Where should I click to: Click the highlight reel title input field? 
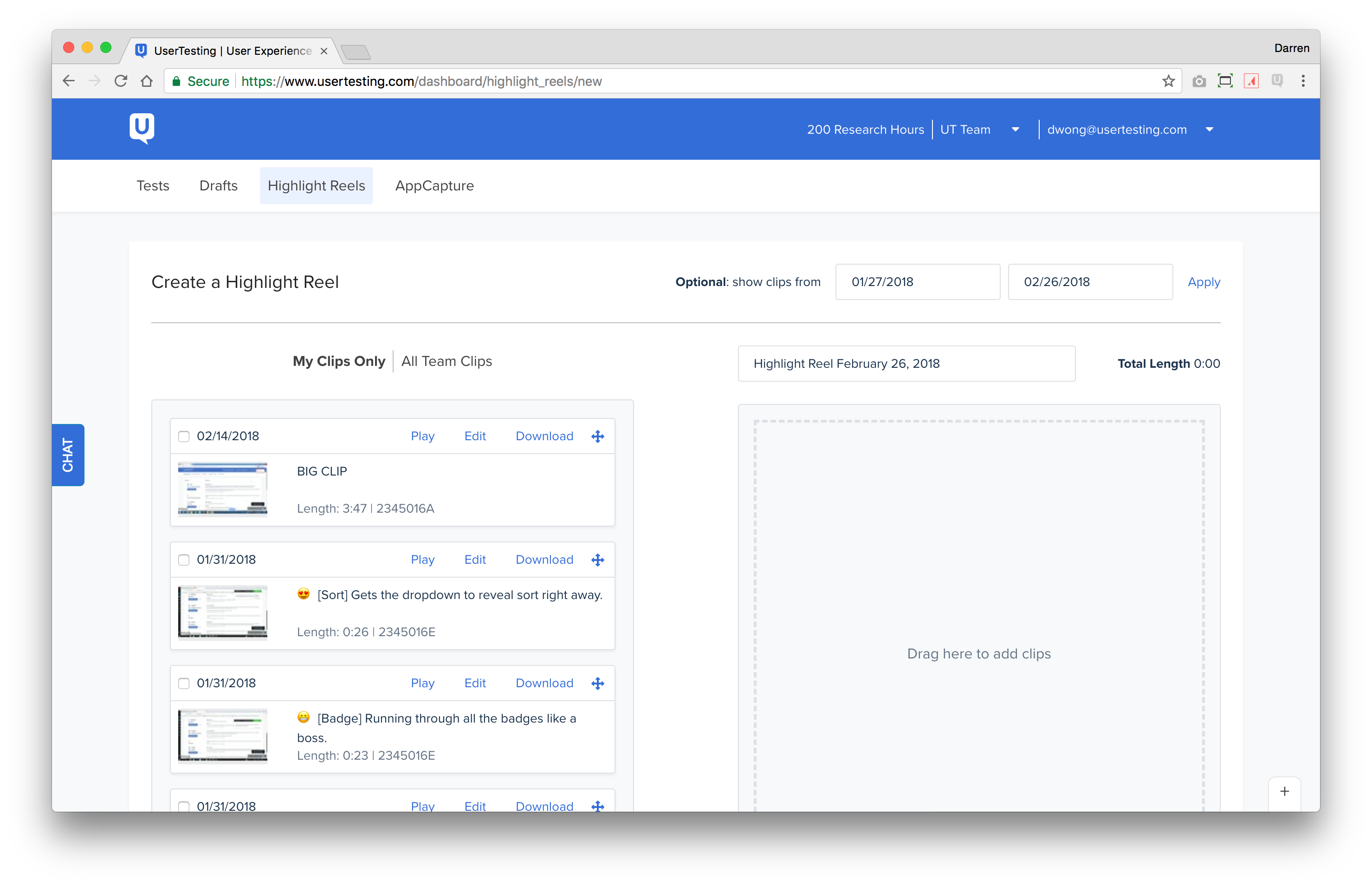tap(906, 364)
